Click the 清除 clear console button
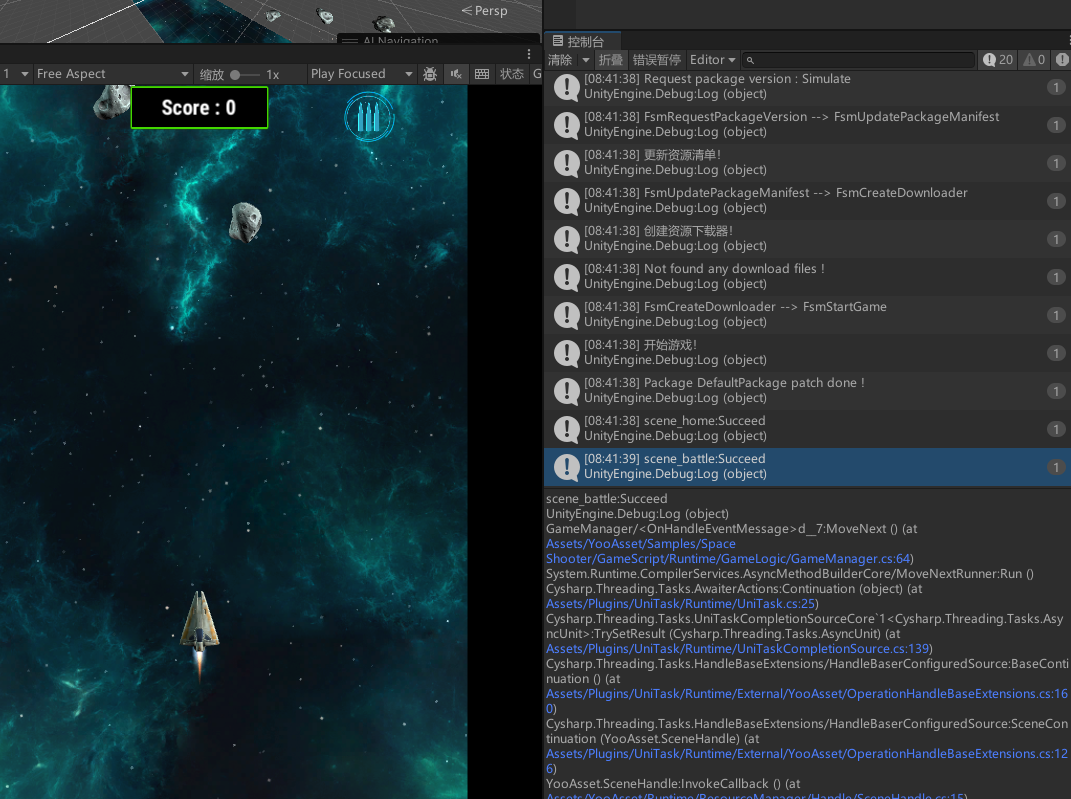Viewport: 1071px width, 799px height. click(x=560, y=60)
